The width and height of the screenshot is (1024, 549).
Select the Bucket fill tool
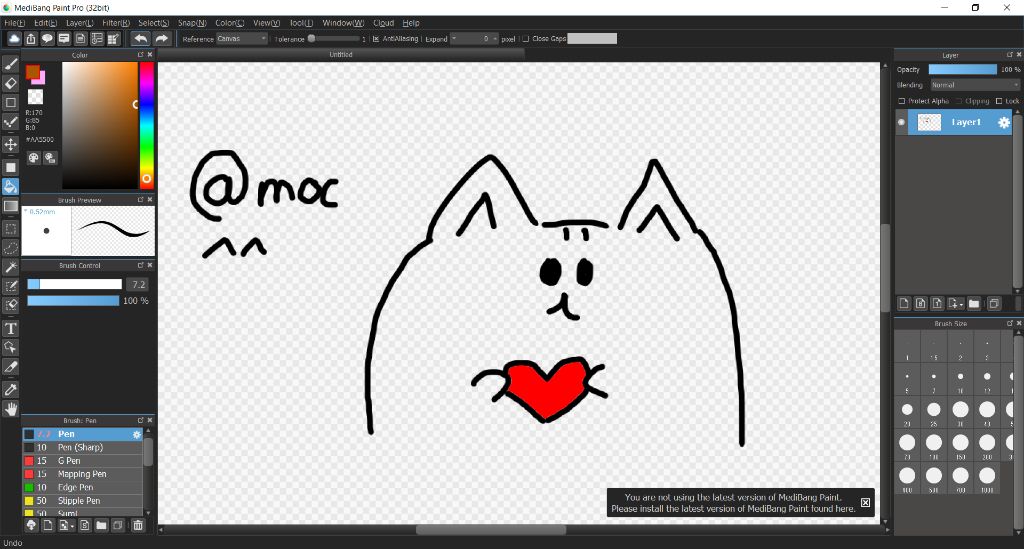[10, 187]
